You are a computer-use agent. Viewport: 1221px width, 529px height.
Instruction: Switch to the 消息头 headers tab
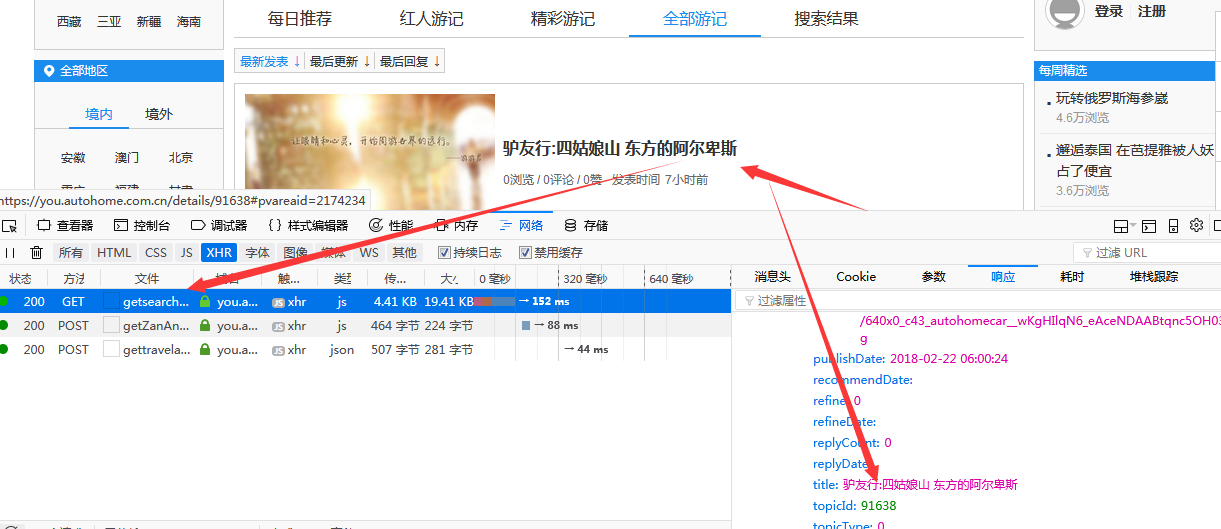[x=772, y=277]
